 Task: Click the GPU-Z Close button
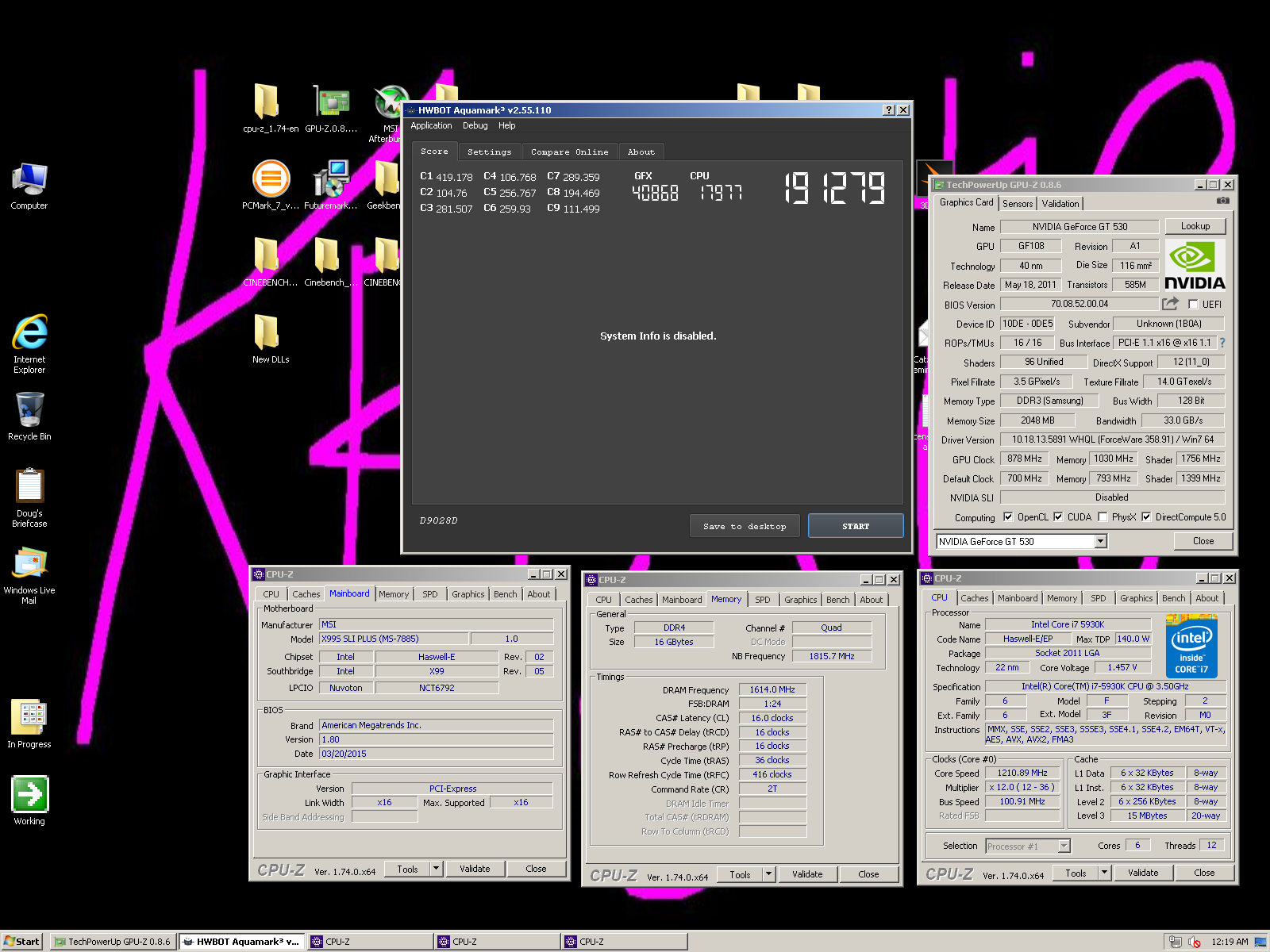[x=1203, y=541]
